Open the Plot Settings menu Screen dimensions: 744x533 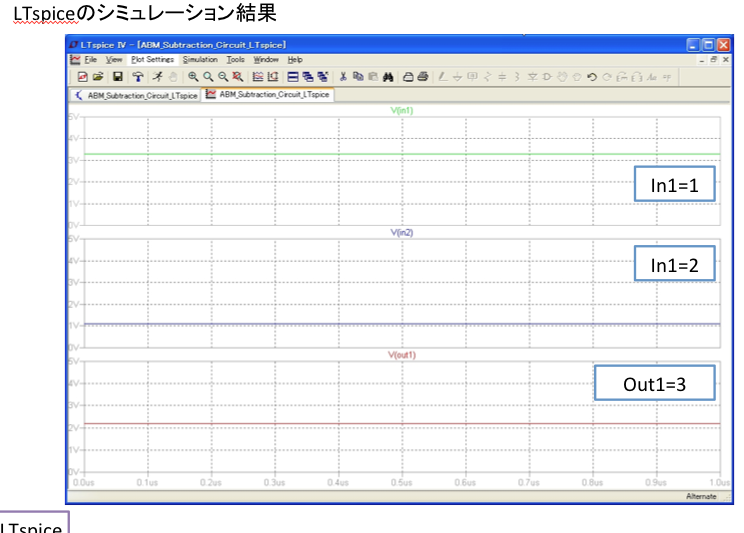pyautogui.click(x=153, y=60)
